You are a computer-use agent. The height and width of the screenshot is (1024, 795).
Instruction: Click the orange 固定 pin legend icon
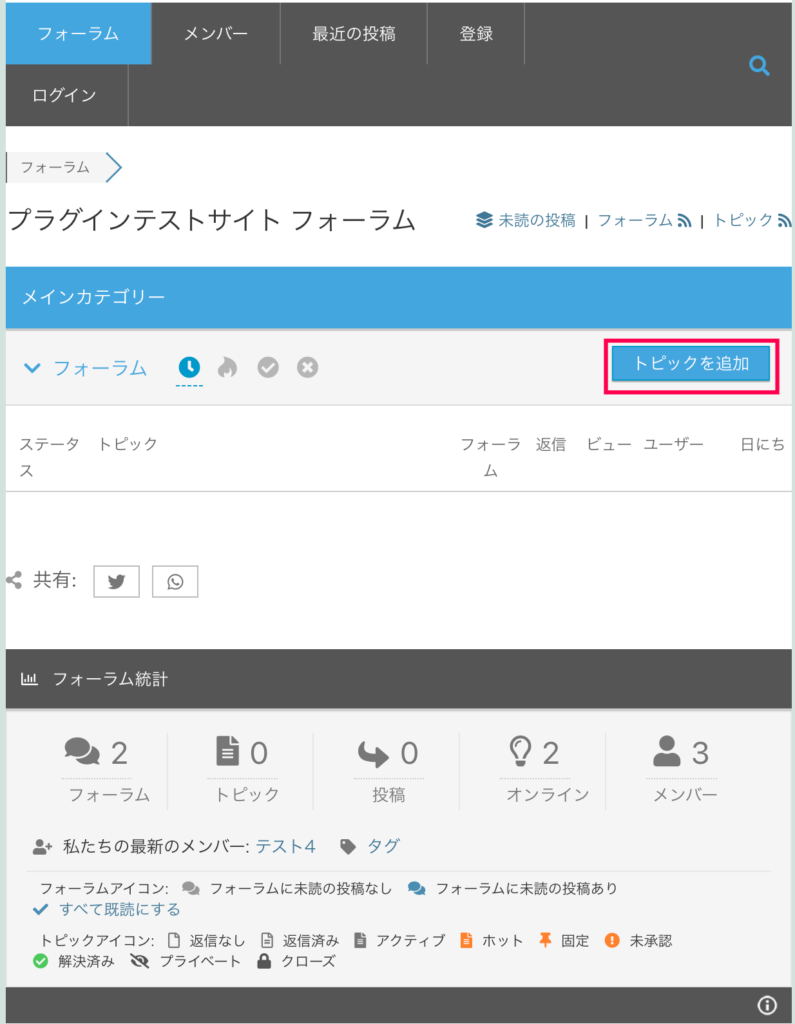pos(545,940)
